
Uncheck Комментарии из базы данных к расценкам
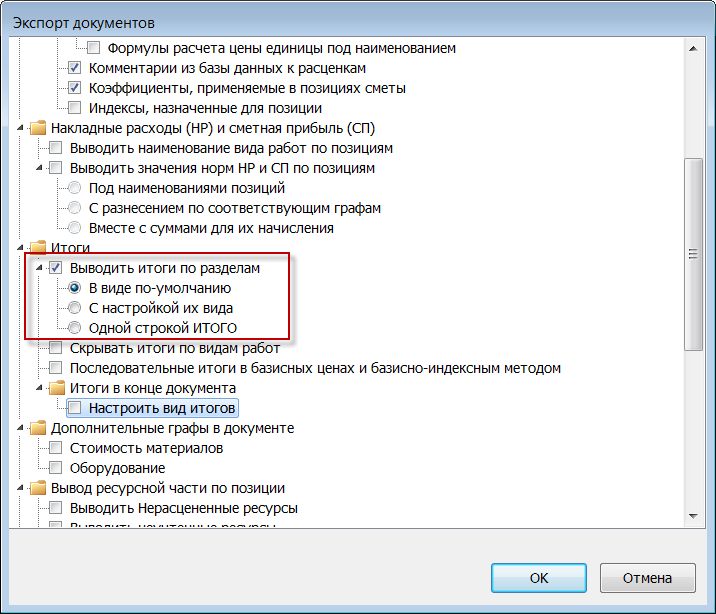click(x=75, y=68)
